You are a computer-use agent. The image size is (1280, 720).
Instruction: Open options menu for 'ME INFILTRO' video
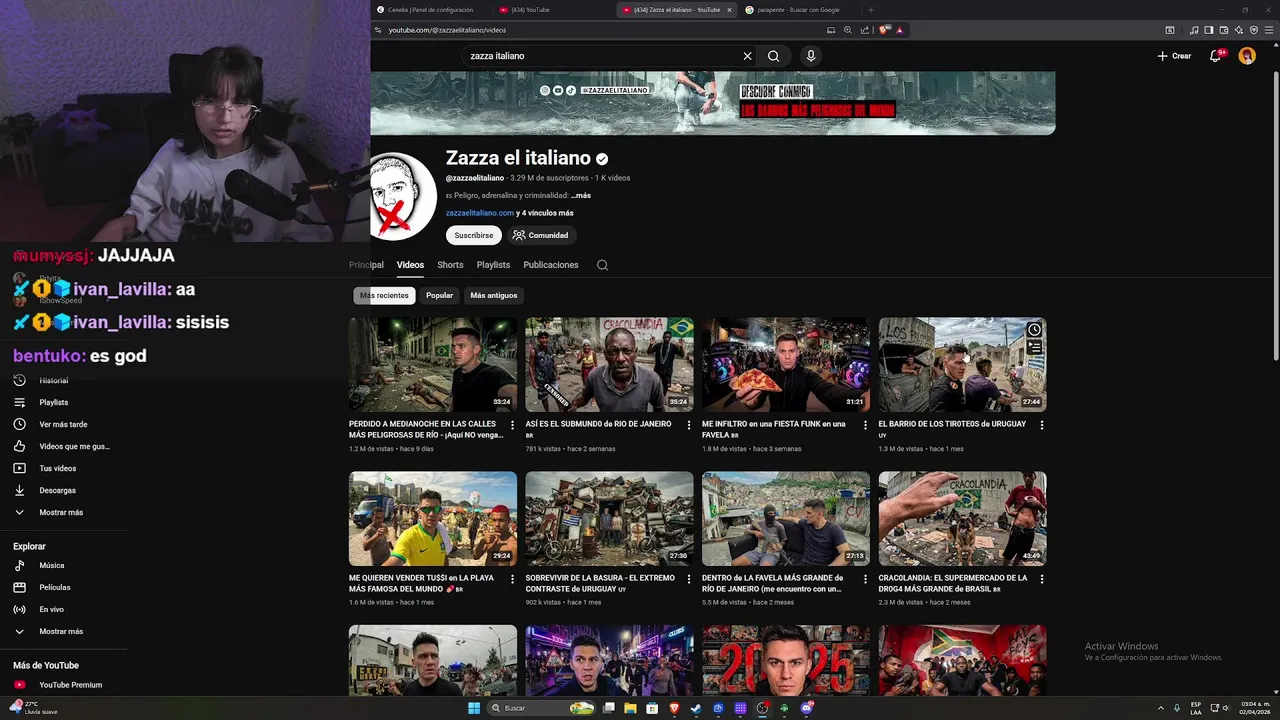(865, 425)
